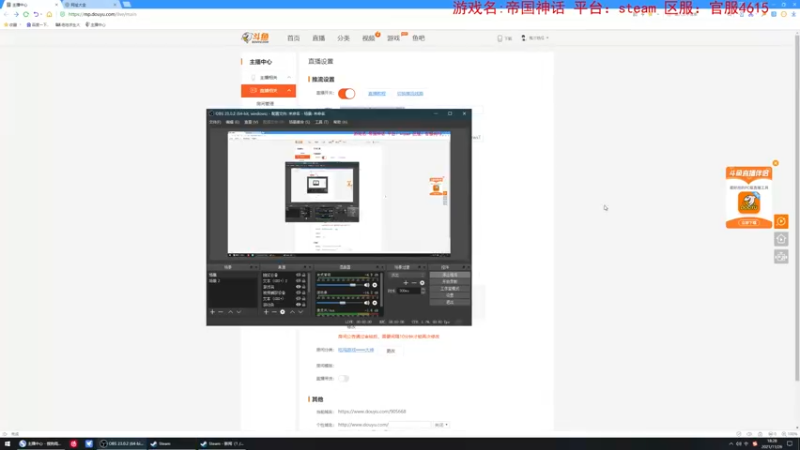Toggle eye visibility for 文本 (GDI+) 2 source
Viewport: 800px width, 450px height.
(298, 281)
